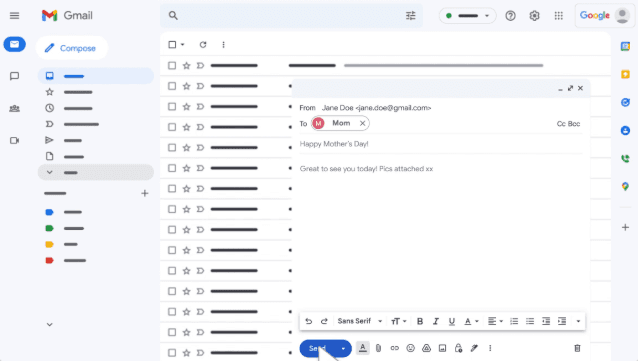Show search options filter icon
This screenshot has width=638, height=361.
click(411, 15)
